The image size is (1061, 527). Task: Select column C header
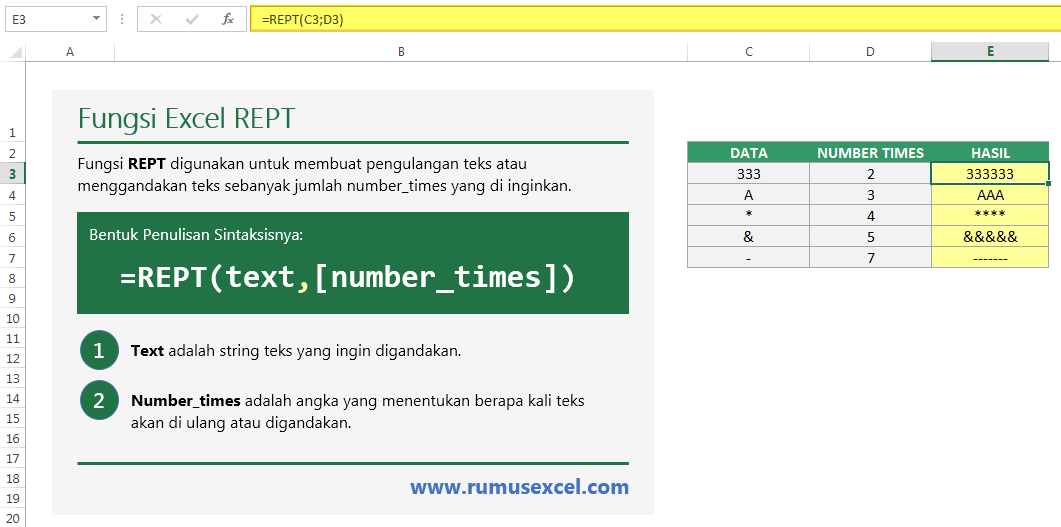click(x=748, y=52)
